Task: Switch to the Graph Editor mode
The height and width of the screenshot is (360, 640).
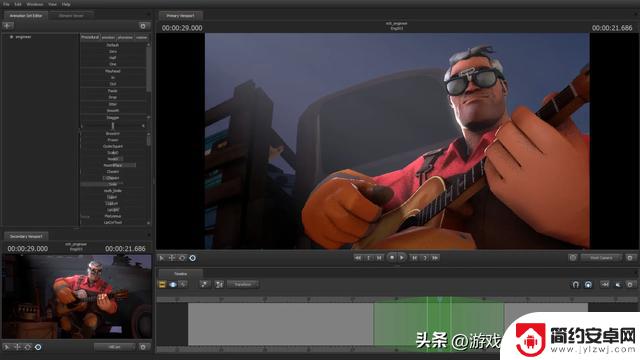Action: pyautogui.click(x=183, y=284)
